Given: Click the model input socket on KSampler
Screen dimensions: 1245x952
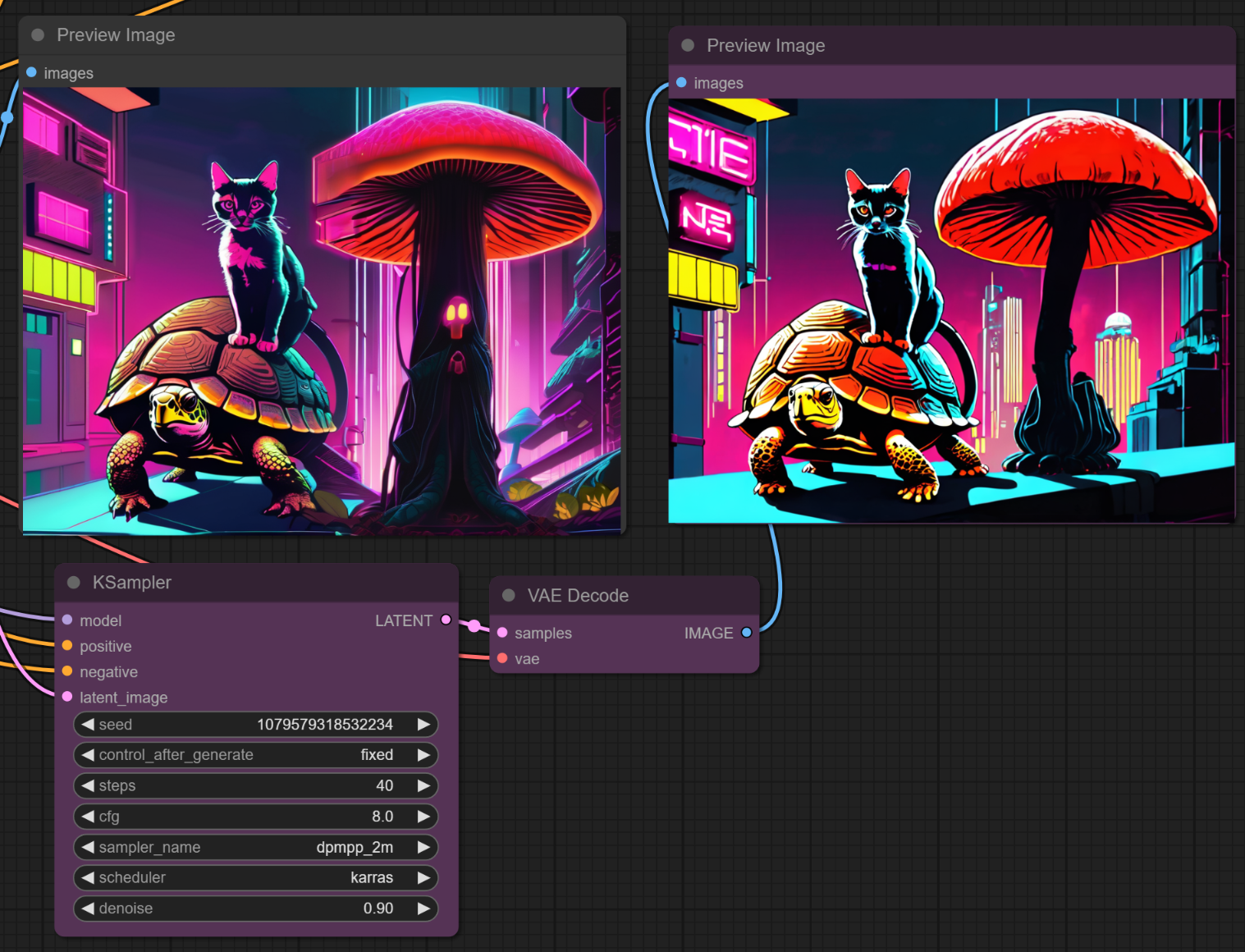Looking at the screenshot, I should (x=67, y=620).
